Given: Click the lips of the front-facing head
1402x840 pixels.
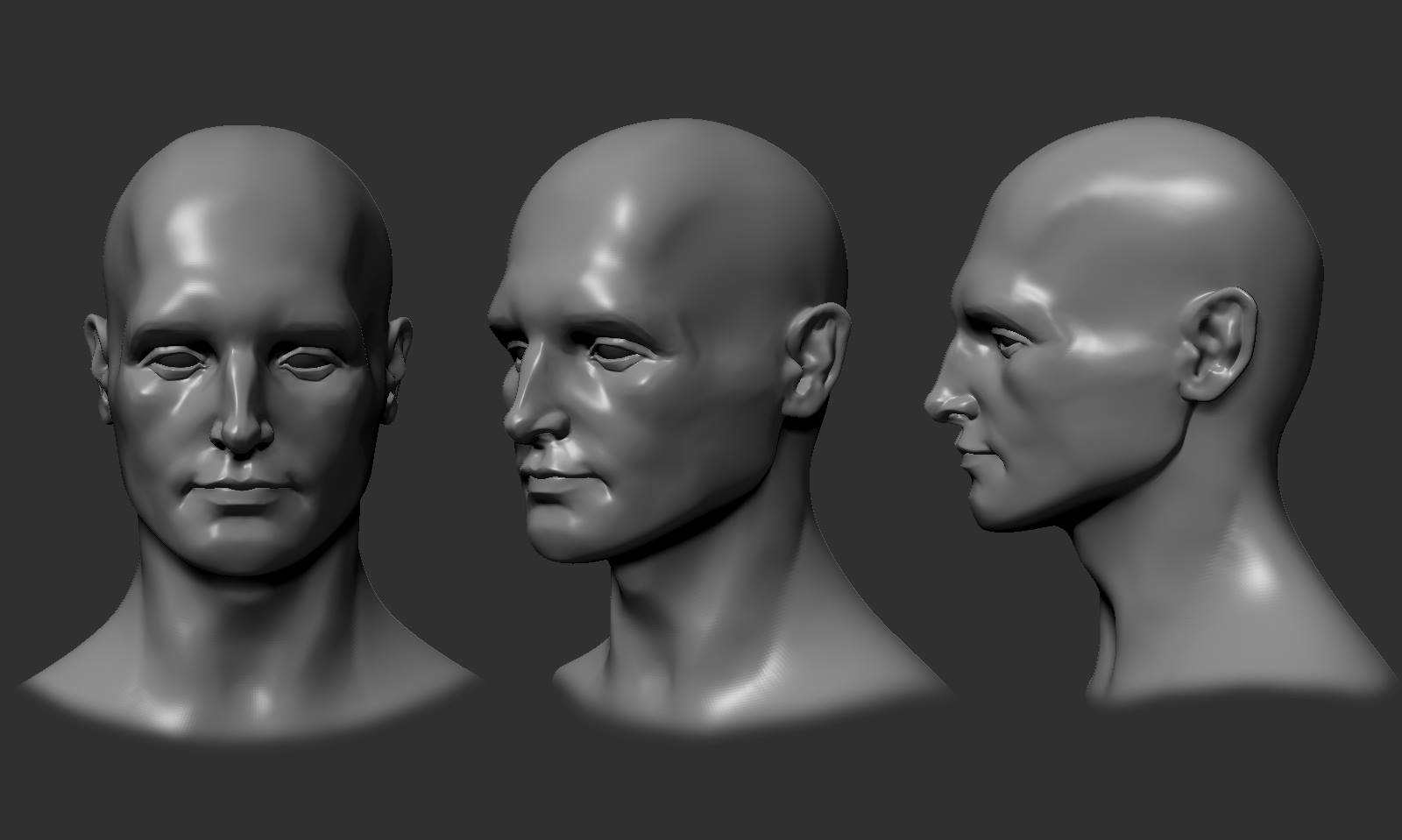Looking at the screenshot, I should [245, 491].
